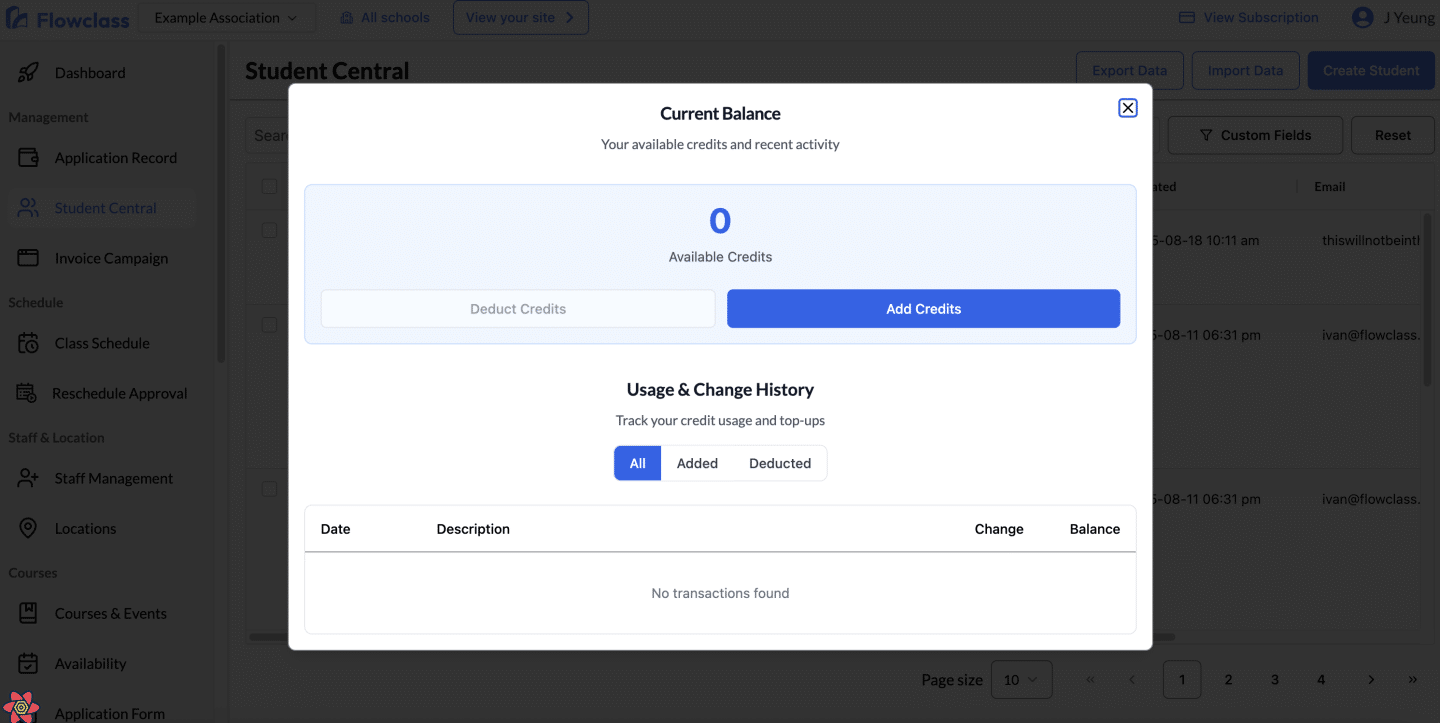Jump to the last page arrow
The width and height of the screenshot is (1440, 723).
point(1413,680)
